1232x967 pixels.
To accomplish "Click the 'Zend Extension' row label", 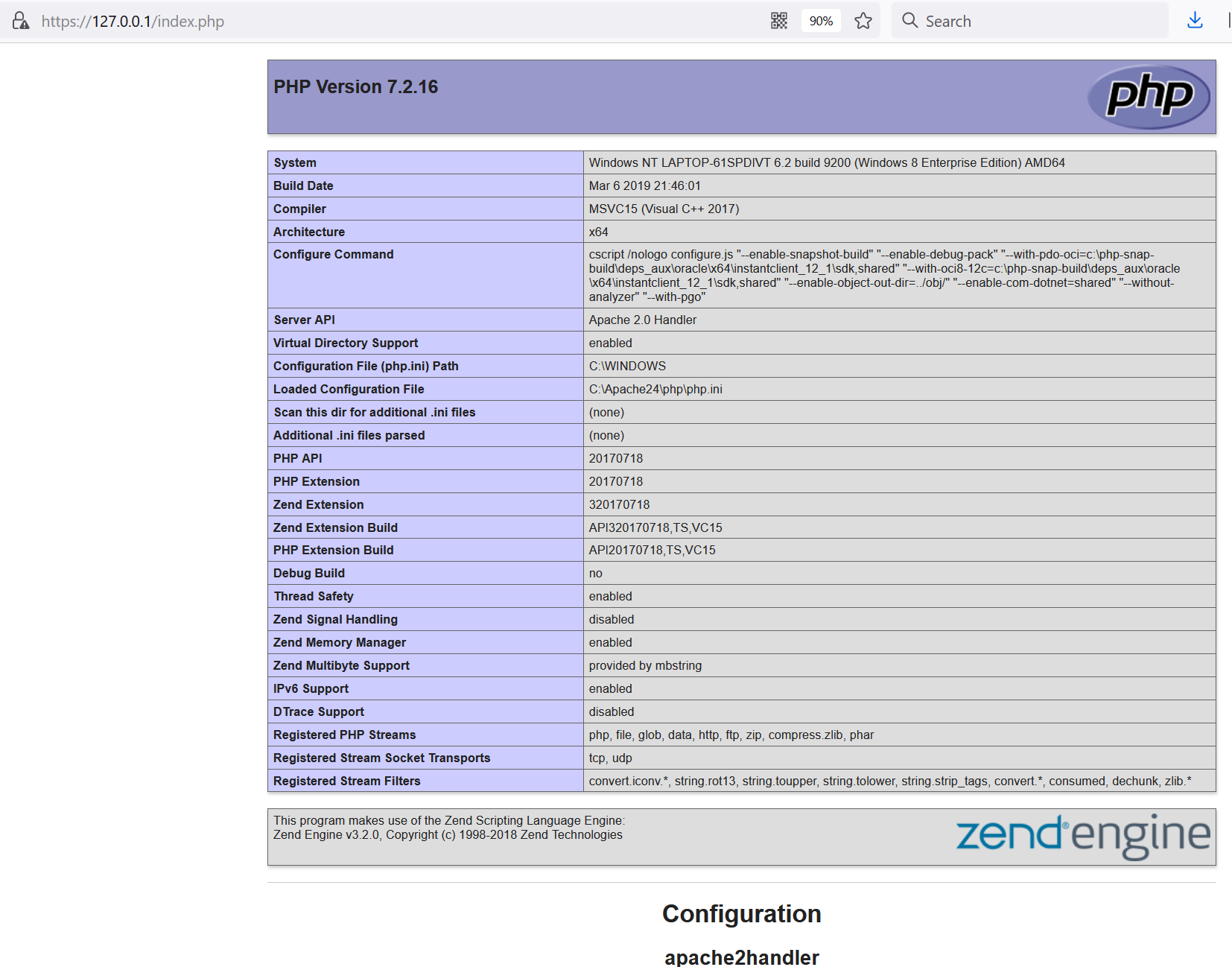I will coord(319,504).
